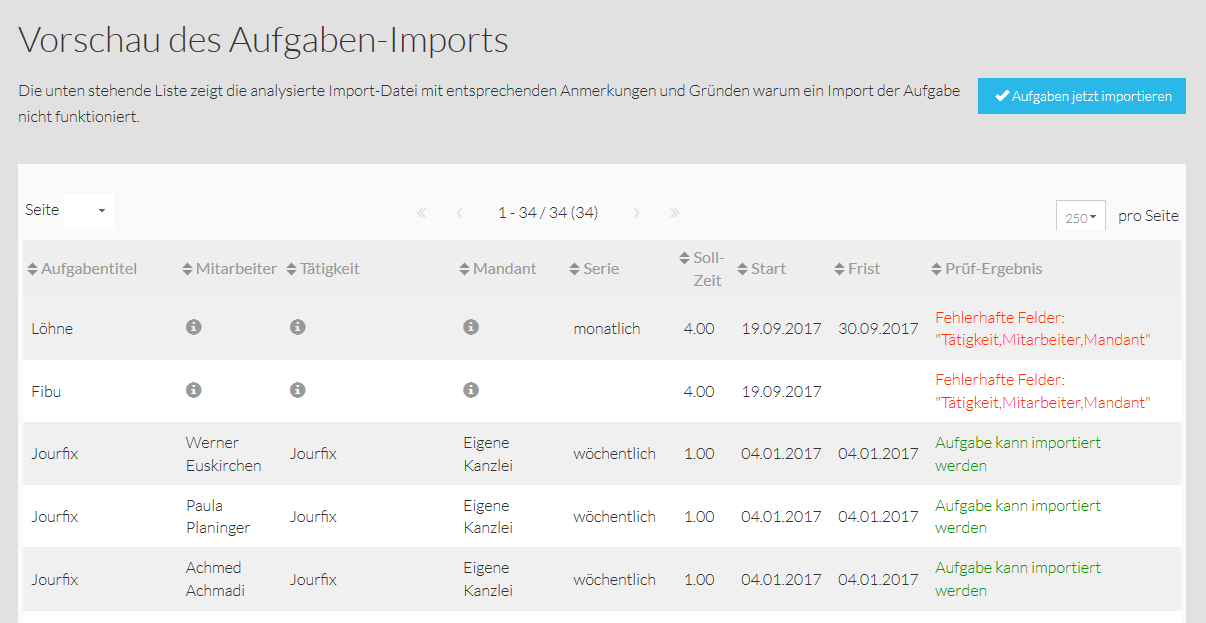Viewport: 1206px width, 623px height.
Task: Go to next page arrow
Action: coord(637,213)
